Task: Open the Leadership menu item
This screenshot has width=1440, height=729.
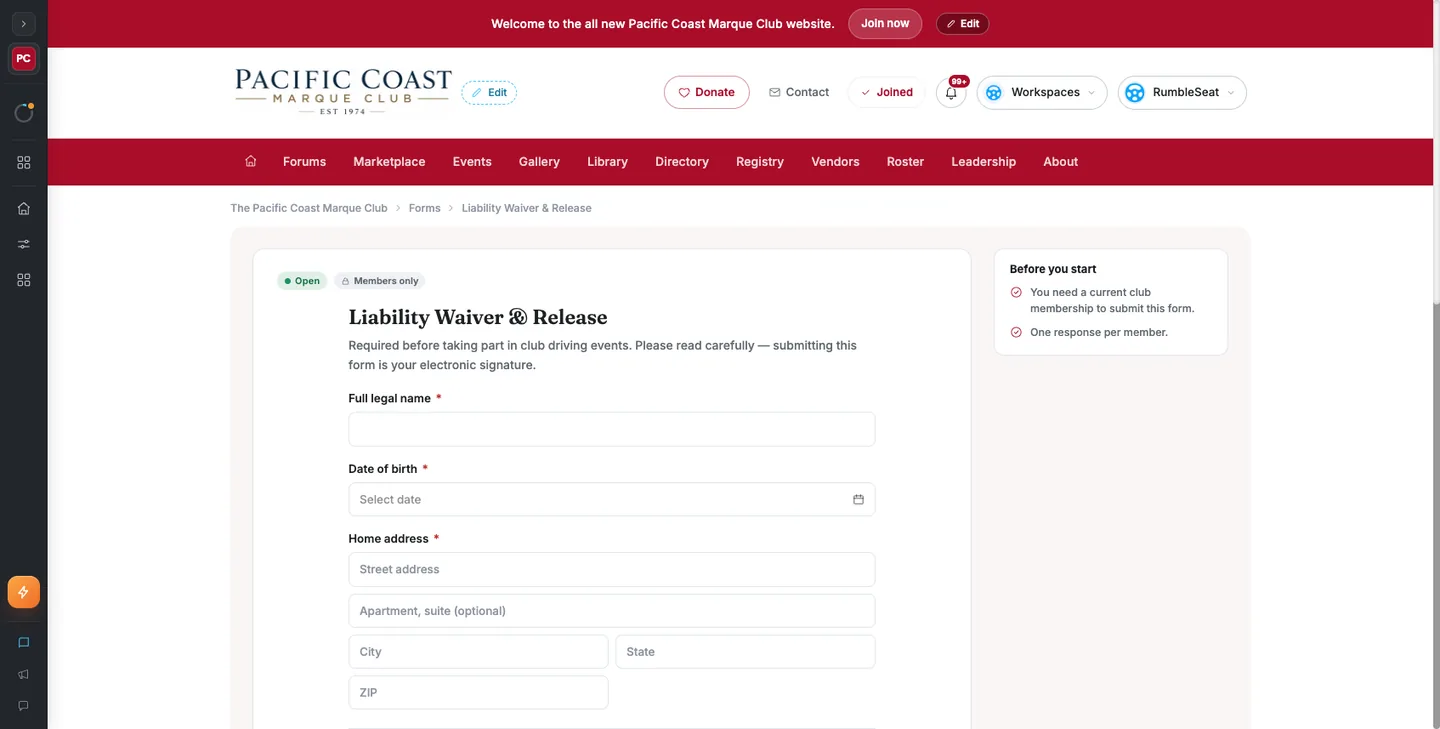Action: [x=984, y=162]
